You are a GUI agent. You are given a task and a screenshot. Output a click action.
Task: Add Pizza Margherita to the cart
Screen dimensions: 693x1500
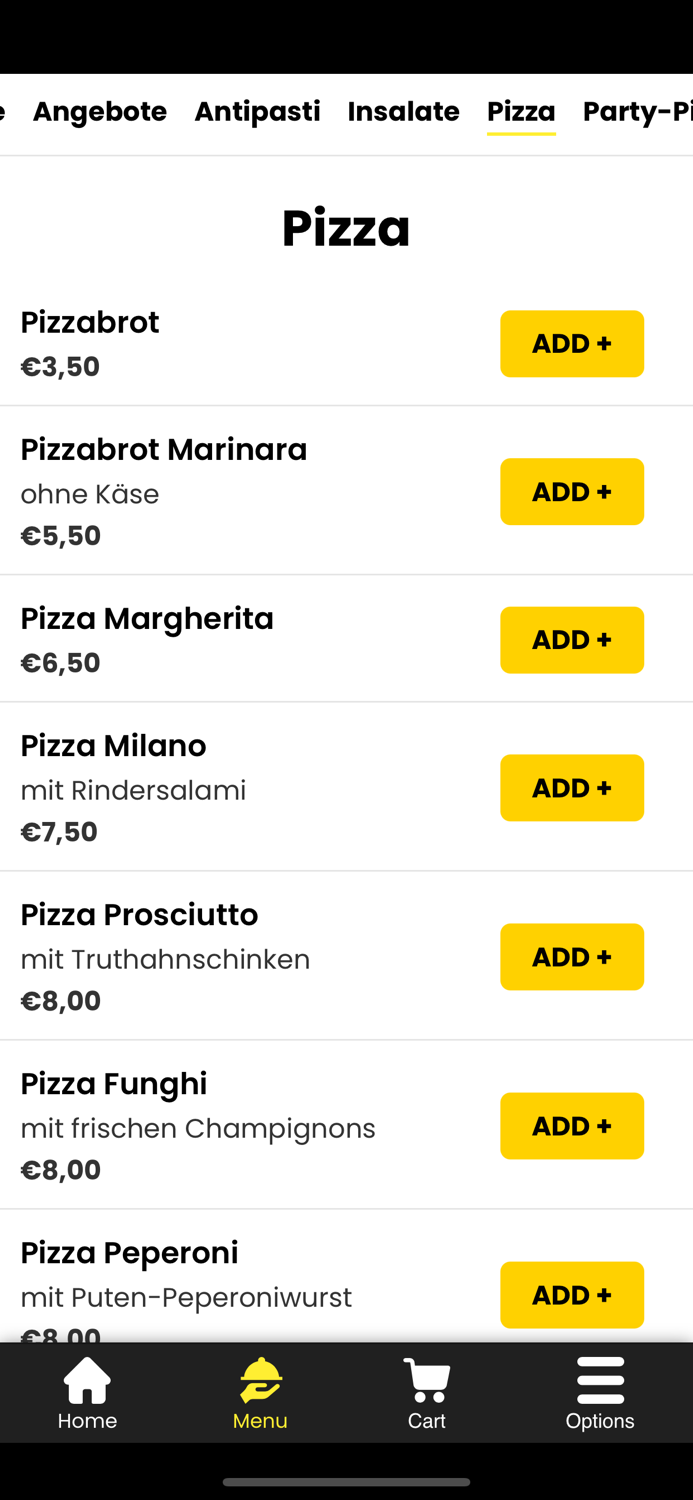tap(571, 640)
